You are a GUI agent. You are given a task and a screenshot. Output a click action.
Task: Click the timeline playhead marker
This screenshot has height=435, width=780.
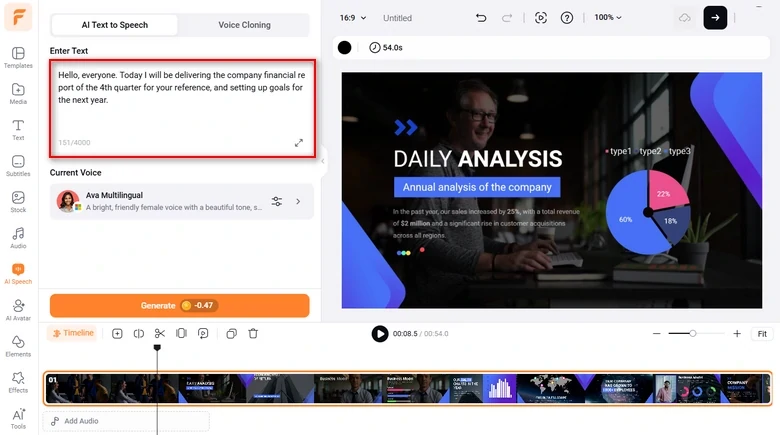pos(157,347)
